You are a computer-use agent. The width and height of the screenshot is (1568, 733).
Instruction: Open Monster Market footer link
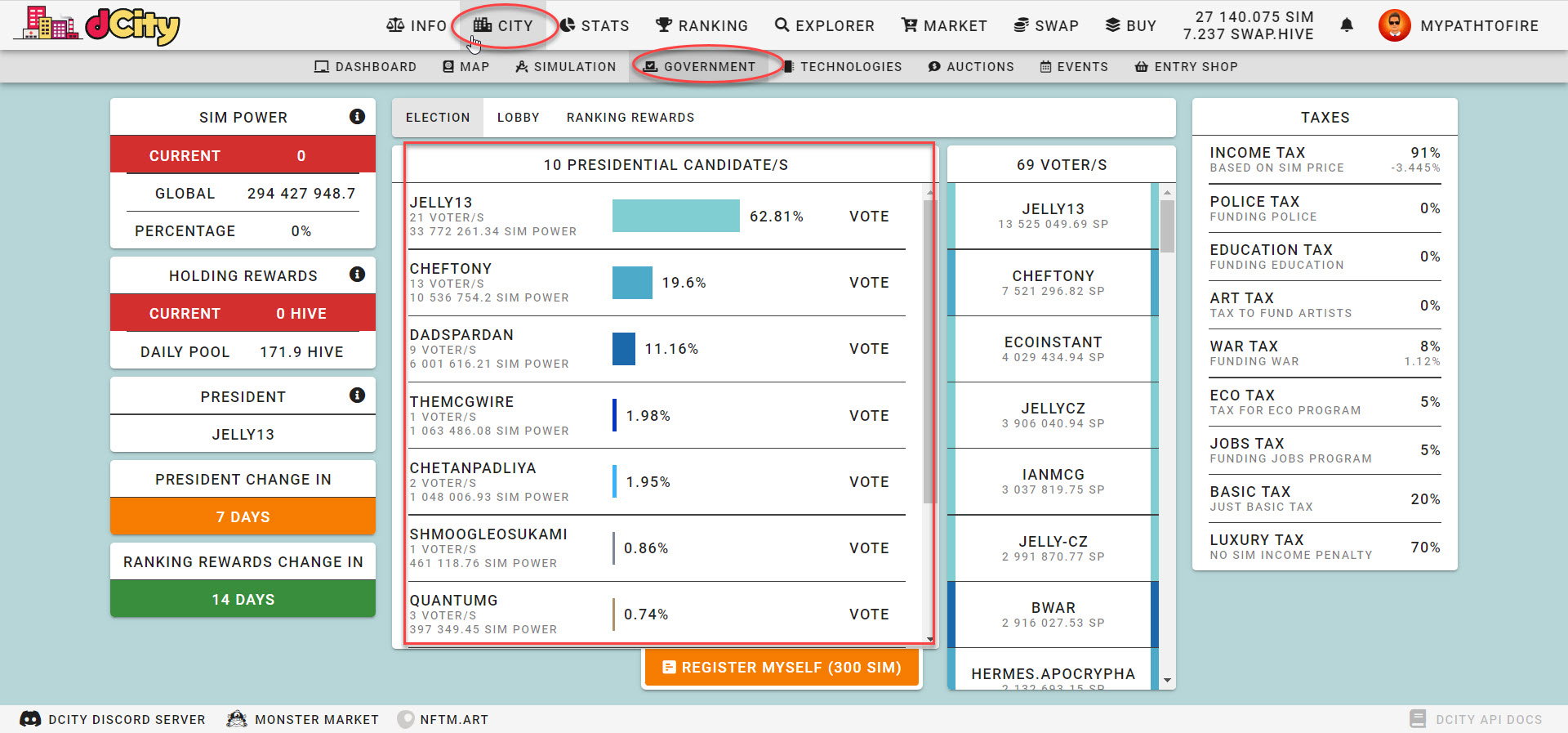click(303, 719)
